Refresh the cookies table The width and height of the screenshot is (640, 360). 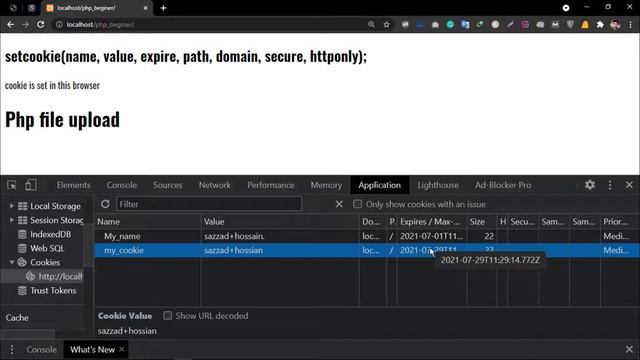(x=105, y=204)
